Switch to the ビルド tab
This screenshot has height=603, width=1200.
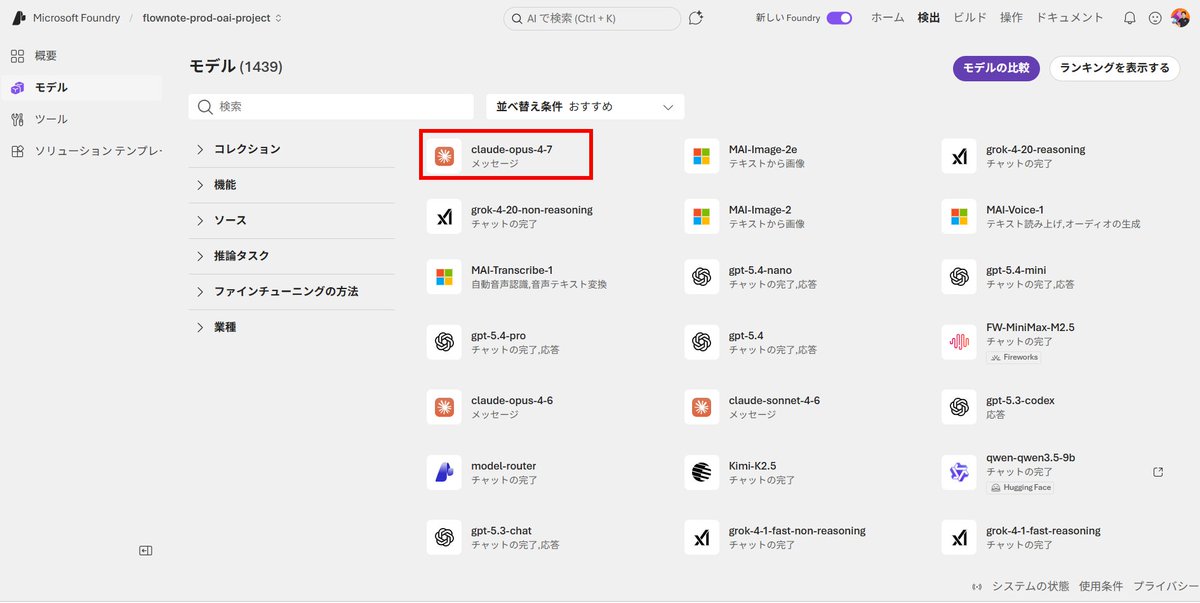970,18
